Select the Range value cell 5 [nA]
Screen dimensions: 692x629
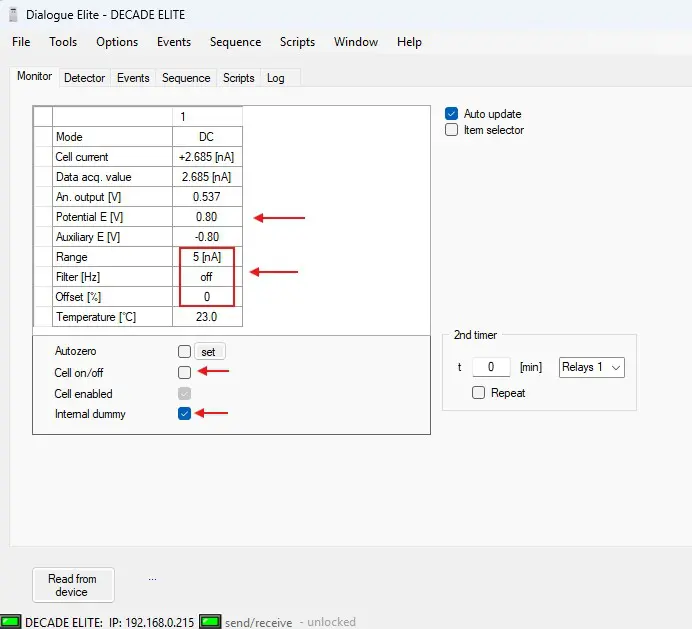pos(207,257)
